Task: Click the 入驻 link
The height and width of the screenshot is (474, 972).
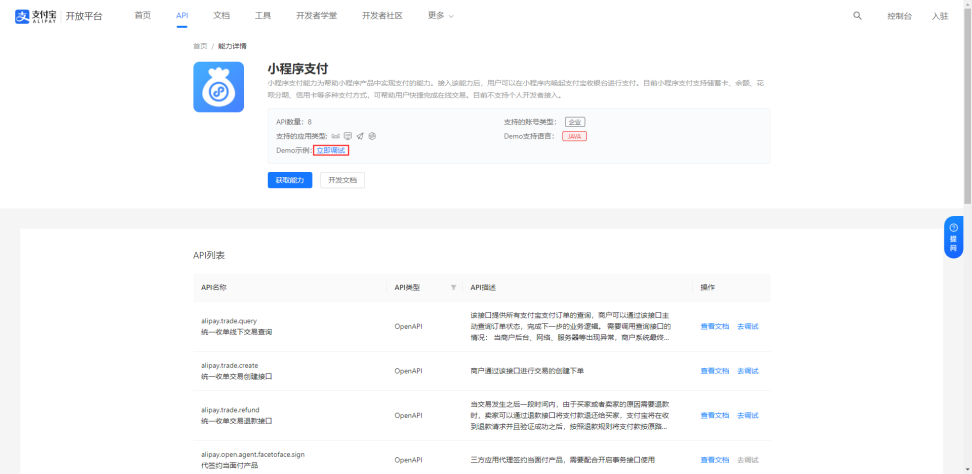Action: 940,17
